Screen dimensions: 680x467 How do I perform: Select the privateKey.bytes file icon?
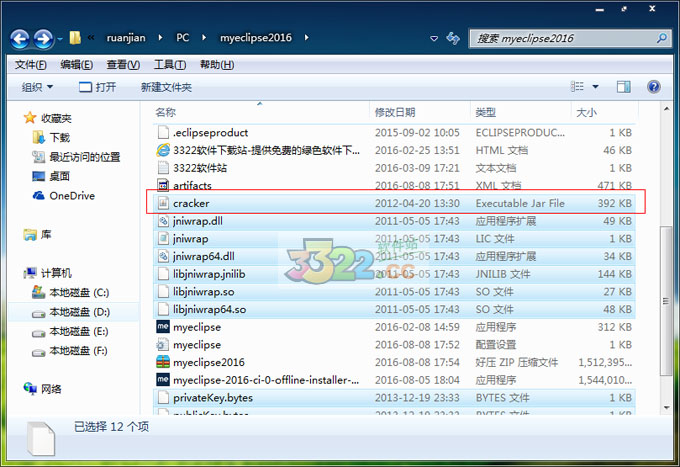(x=163, y=398)
